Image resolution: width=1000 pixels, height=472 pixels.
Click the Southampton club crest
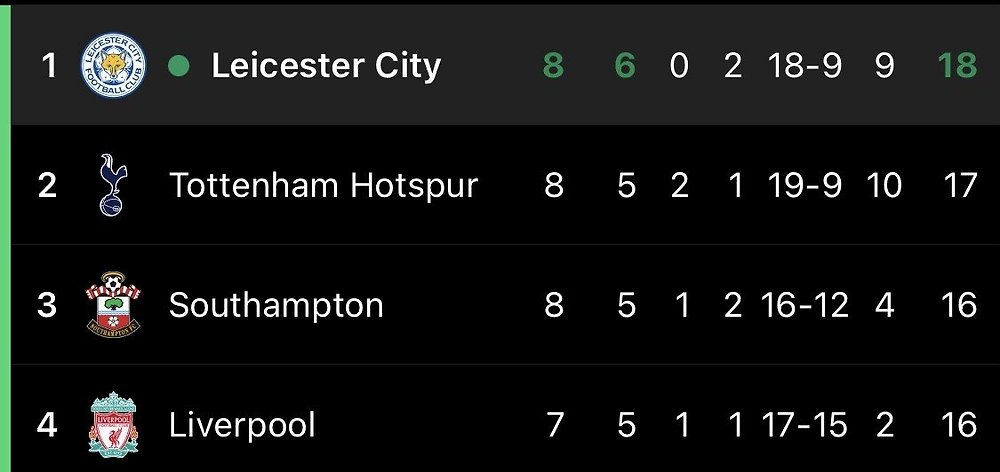pyautogui.click(x=112, y=305)
